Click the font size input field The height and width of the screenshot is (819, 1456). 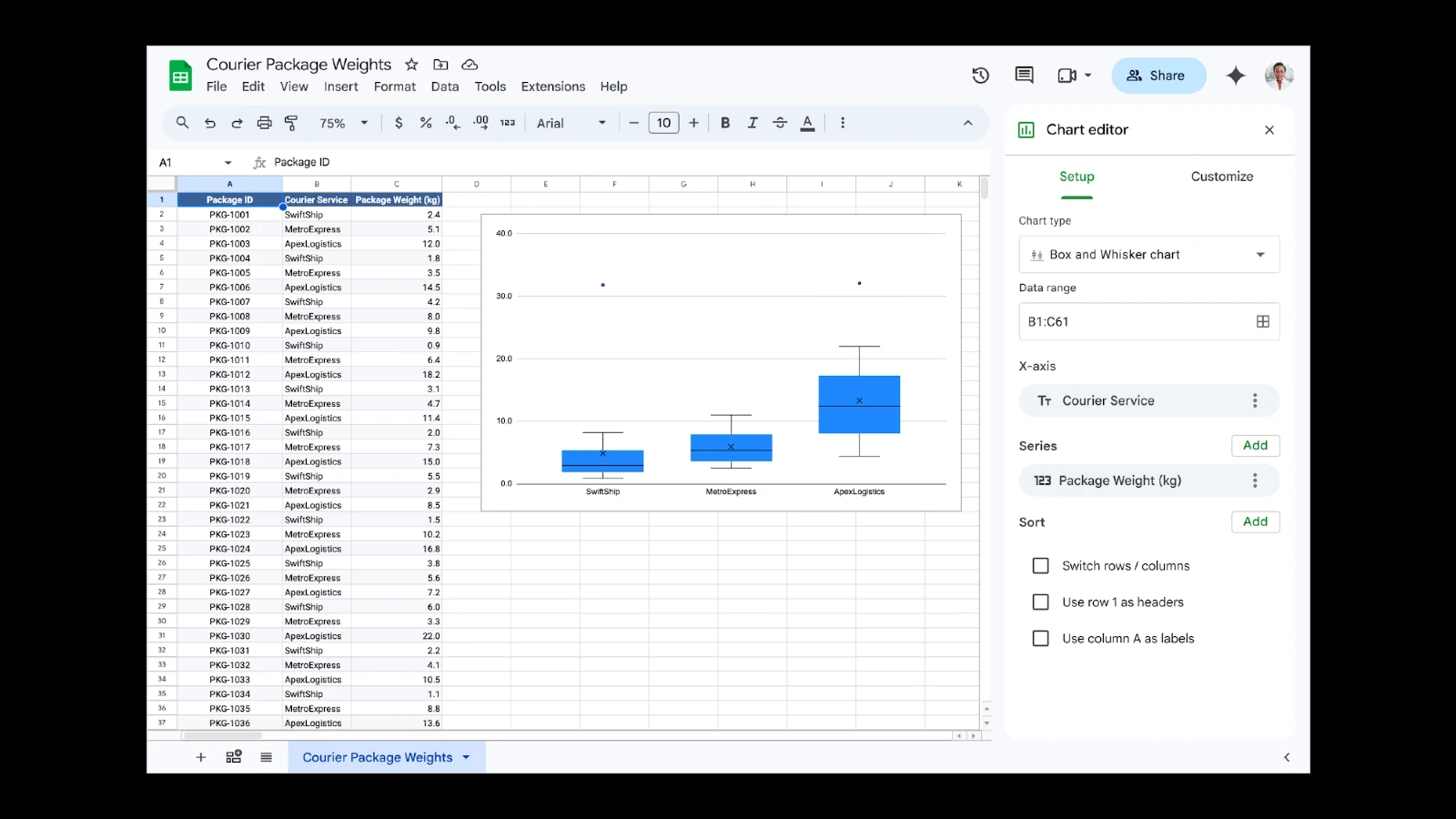click(x=664, y=123)
